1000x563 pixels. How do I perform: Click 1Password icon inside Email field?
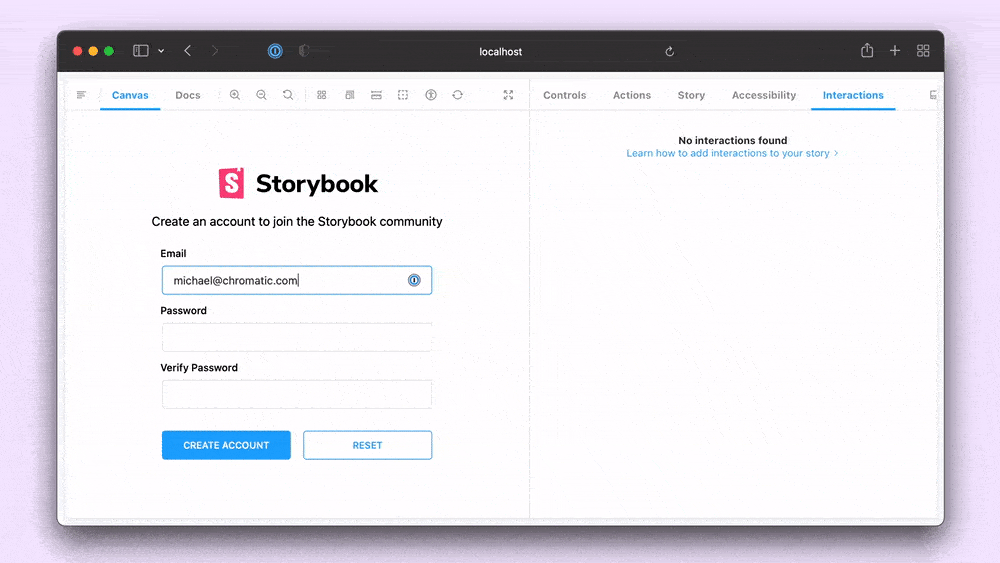(414, 280)
